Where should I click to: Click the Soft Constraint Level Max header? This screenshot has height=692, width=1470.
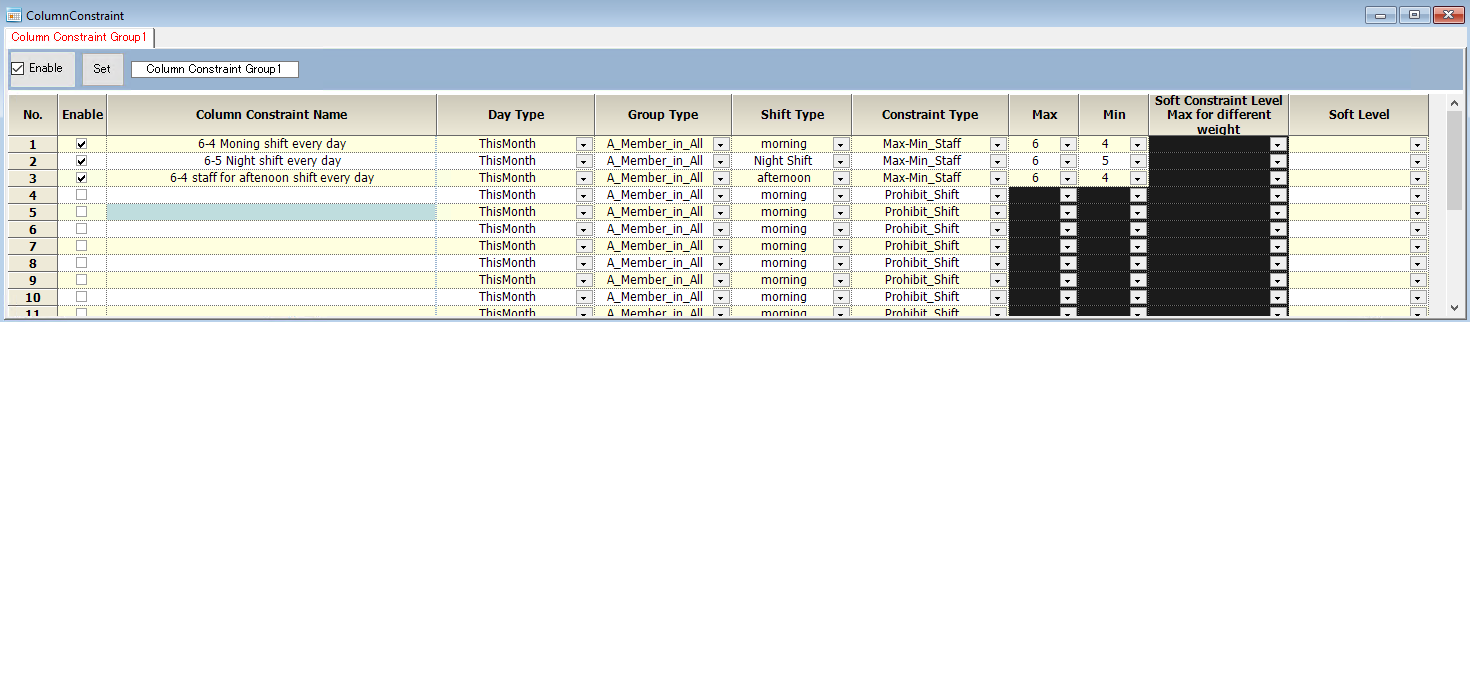coord(1219,115)
